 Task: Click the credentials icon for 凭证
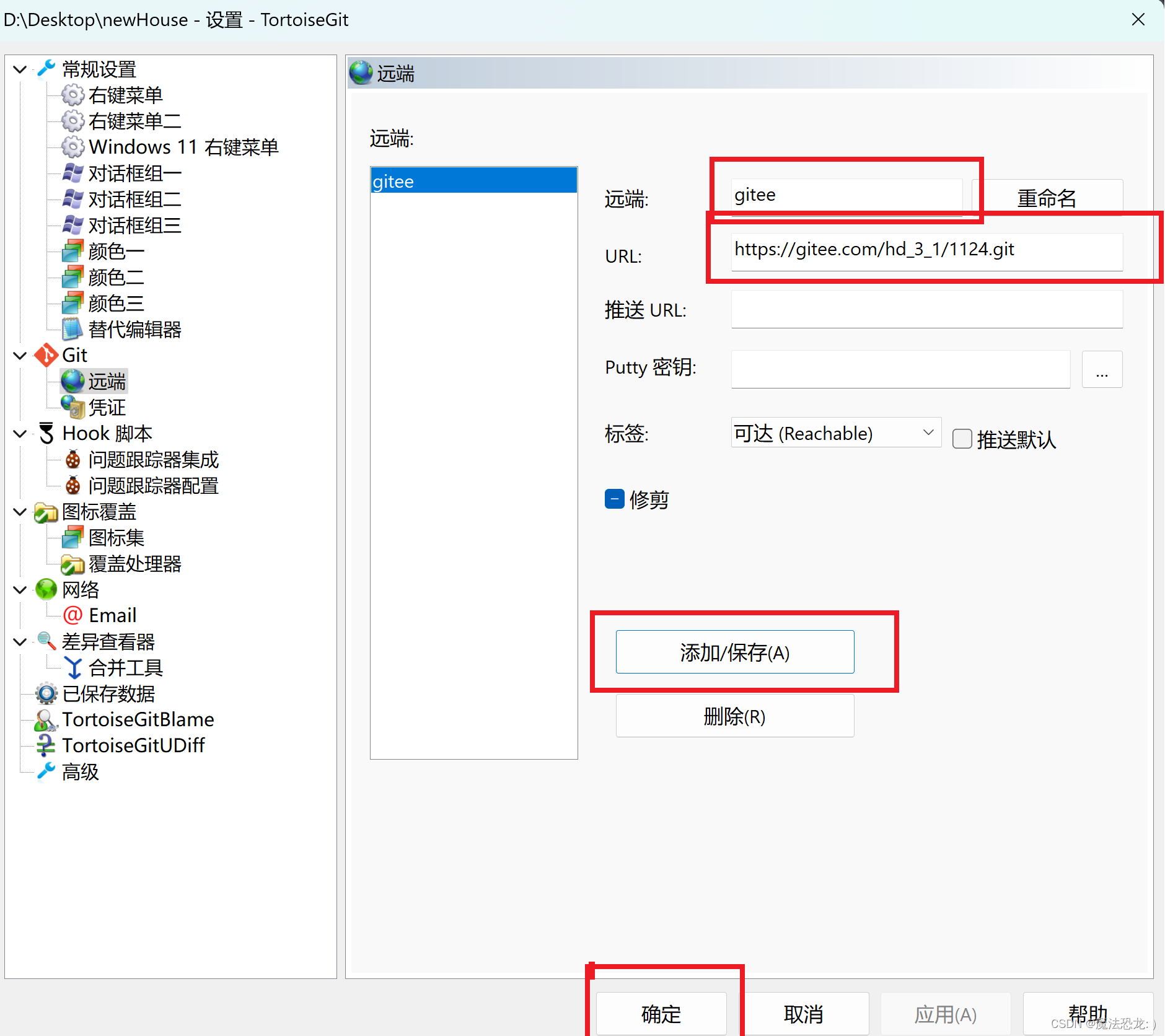point(73,407)
